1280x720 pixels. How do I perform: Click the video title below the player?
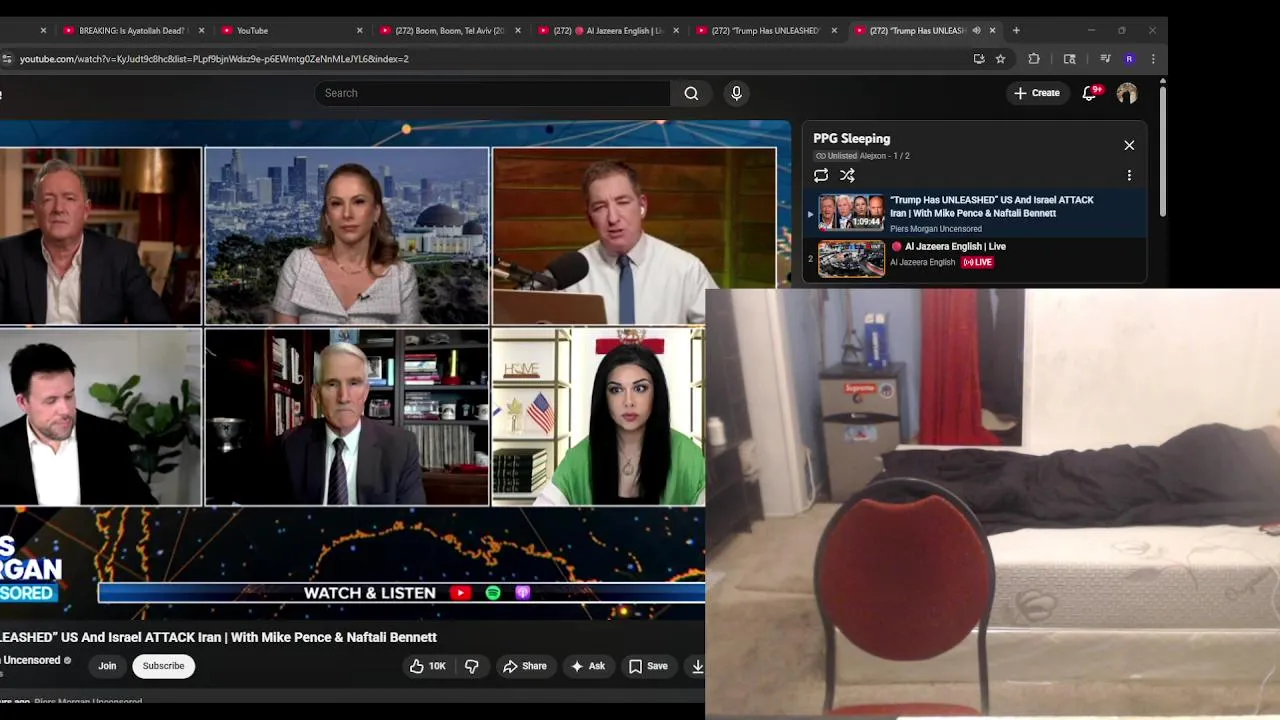point(218,637)
